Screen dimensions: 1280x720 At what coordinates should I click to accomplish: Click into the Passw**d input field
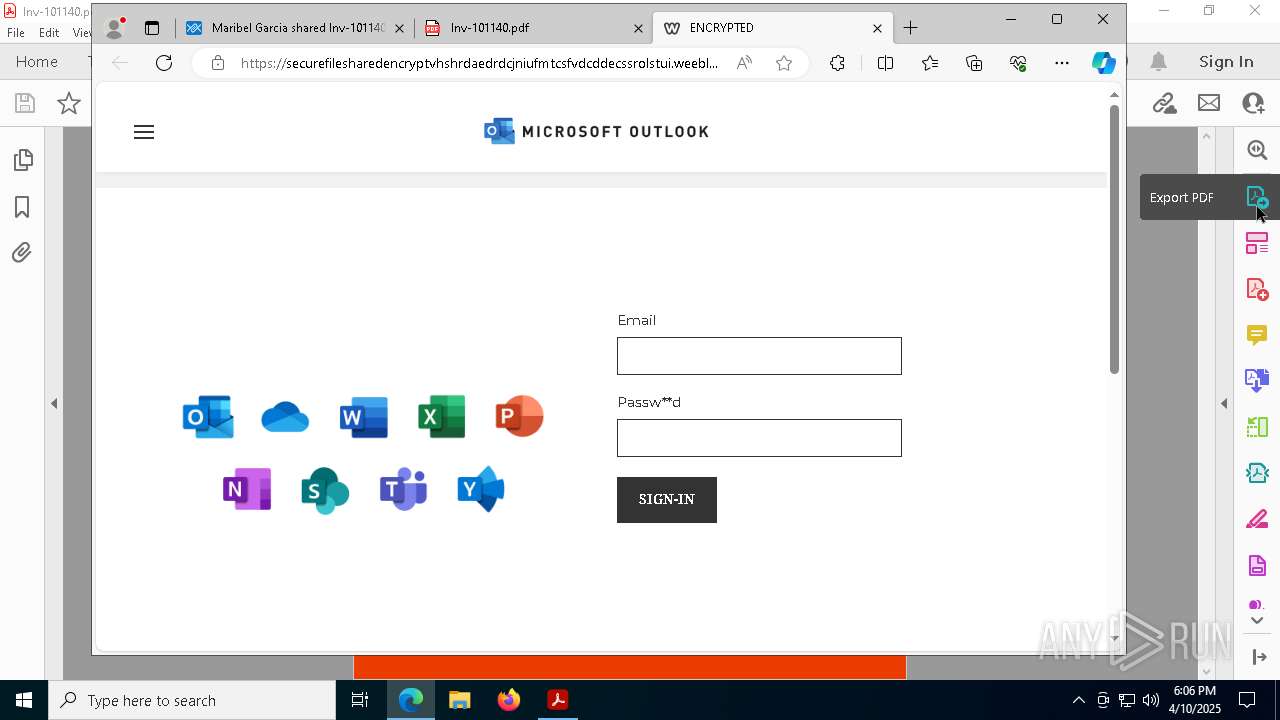[x=759, y=438]
